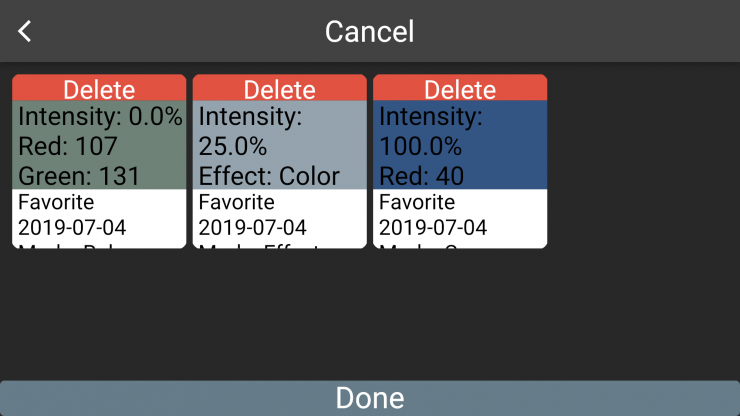740x416 pixels.
Task: Click the Intensity: 0.0% text line
Action: pos(100,117)
